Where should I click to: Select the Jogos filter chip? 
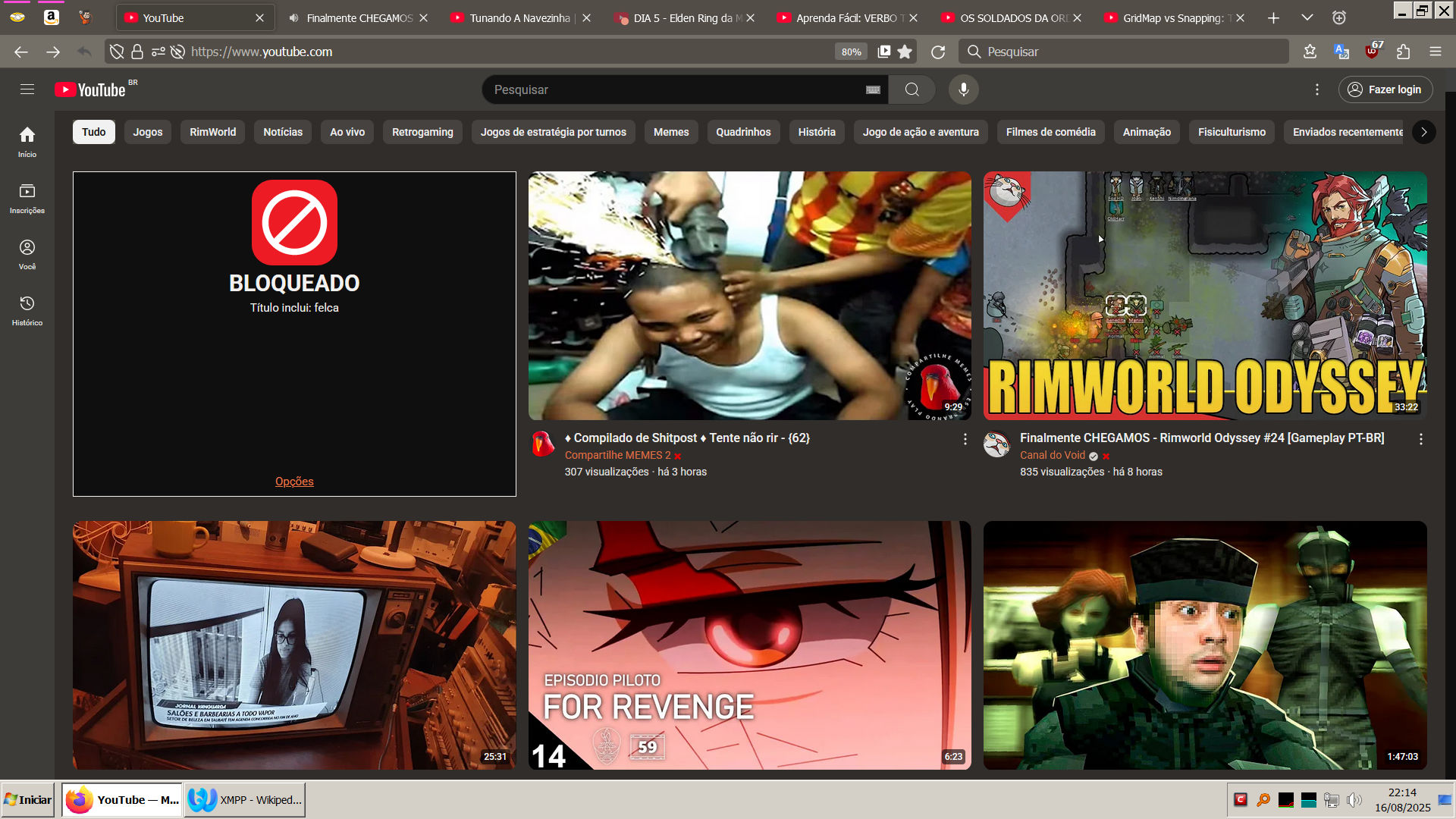148,132
